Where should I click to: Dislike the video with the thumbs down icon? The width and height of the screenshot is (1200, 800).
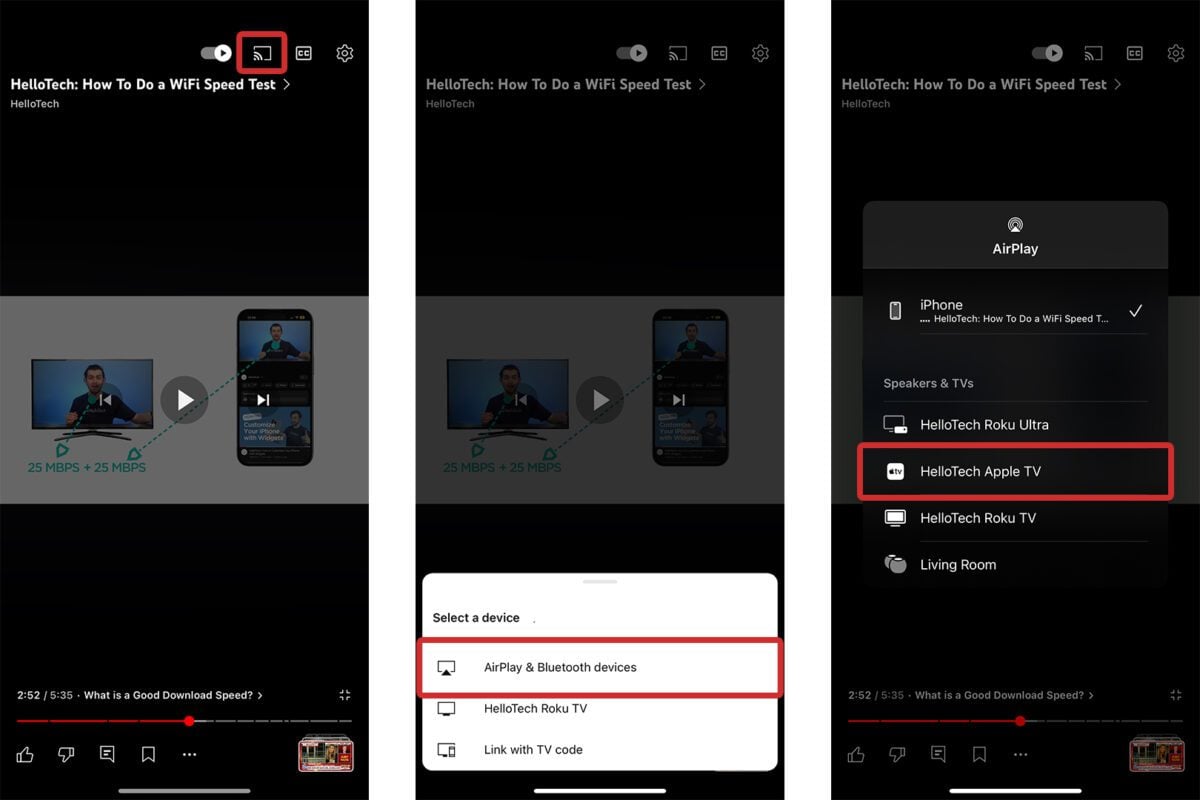coord(66,754)
